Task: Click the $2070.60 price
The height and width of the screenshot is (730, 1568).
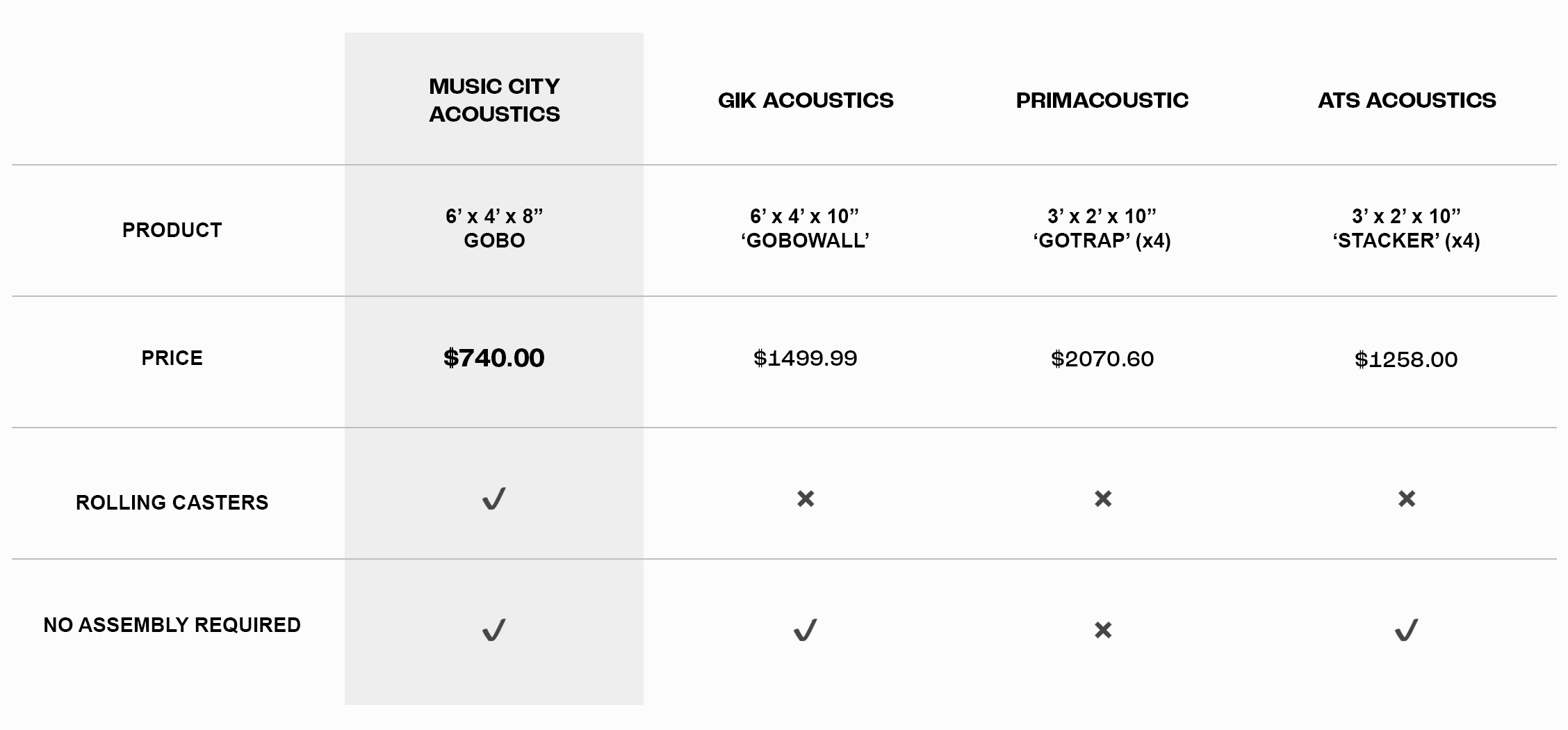Action: point(1102,359)
